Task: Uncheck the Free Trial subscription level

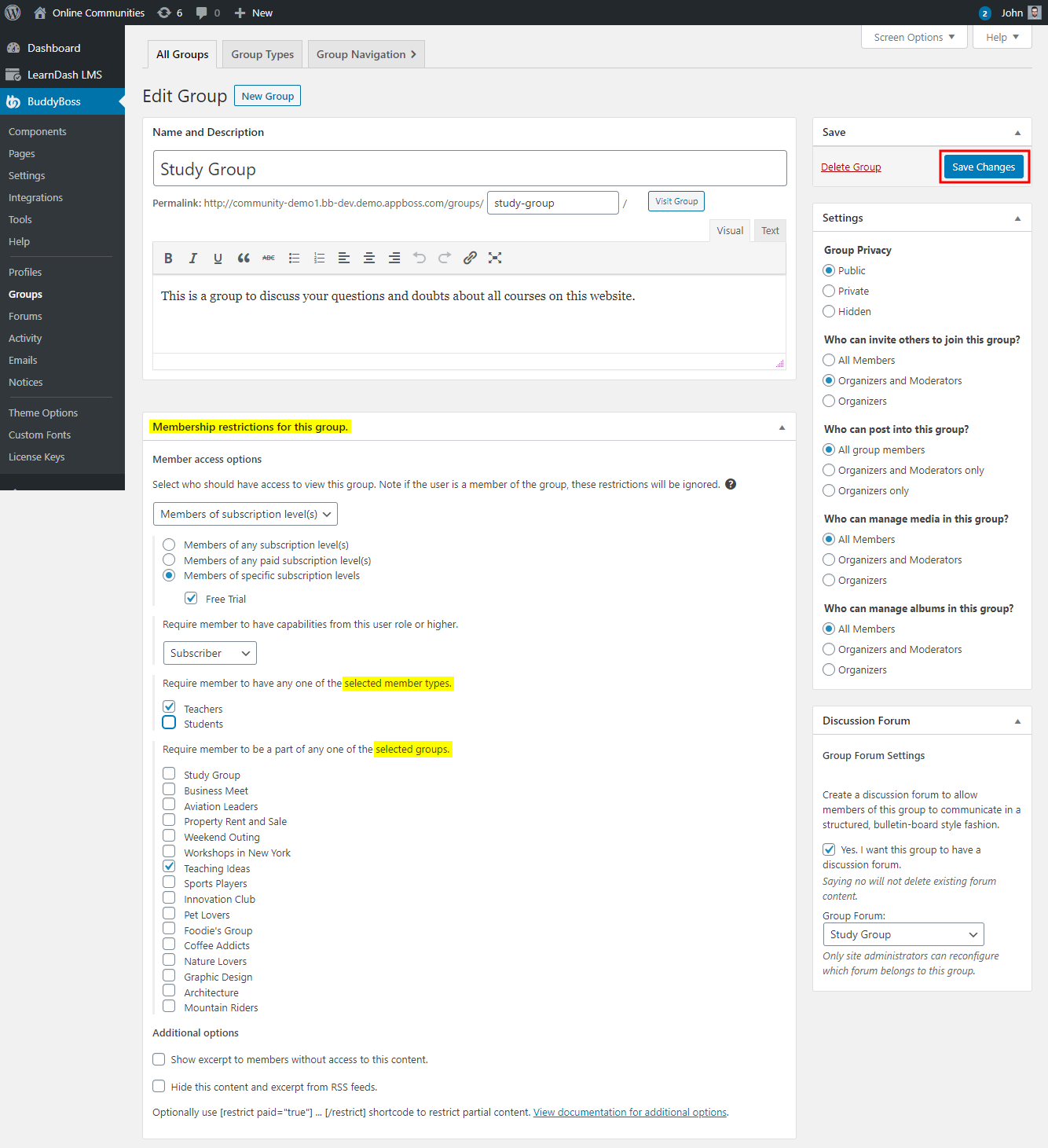Action: (191, 598)
